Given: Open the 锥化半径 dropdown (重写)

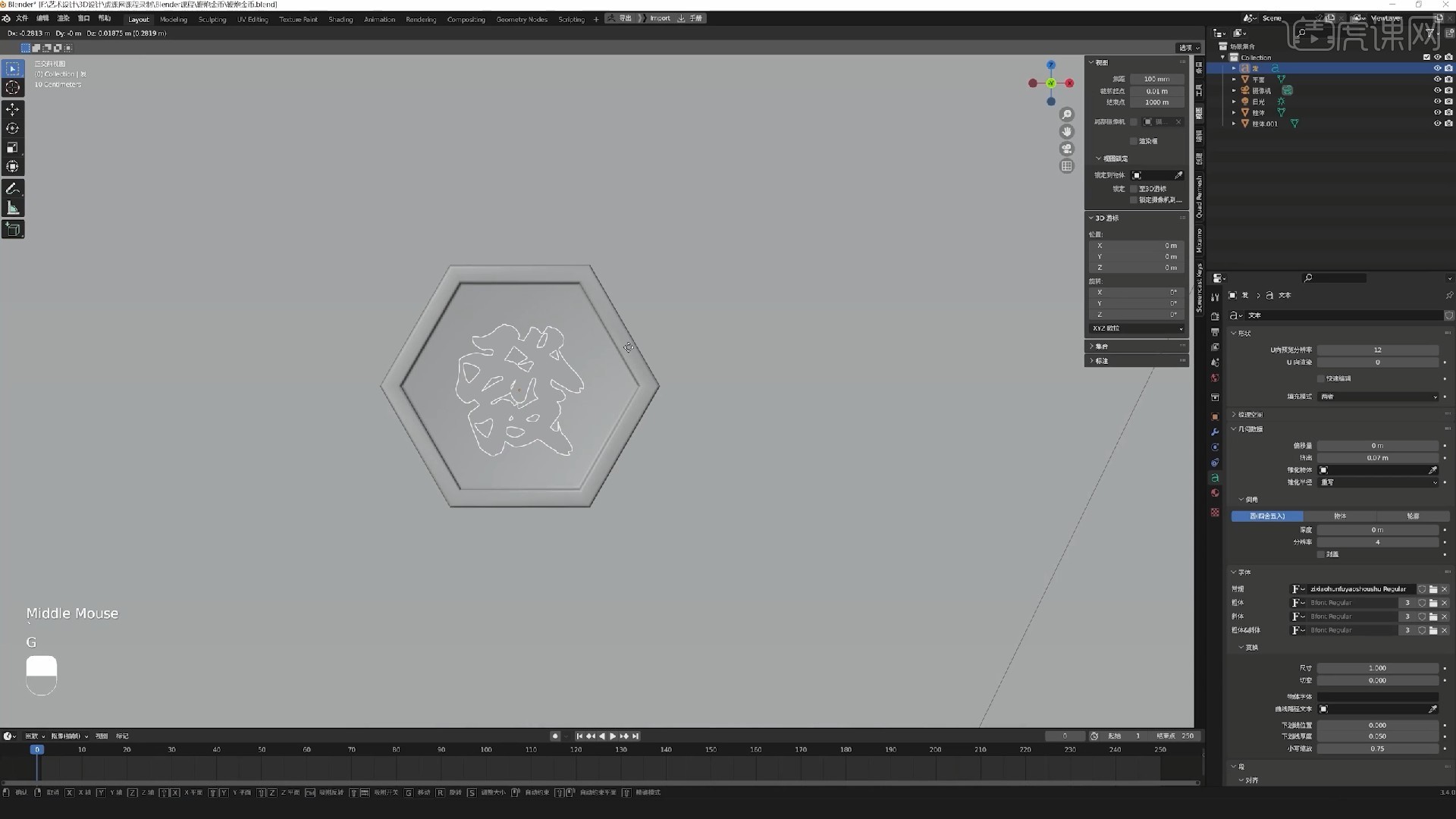Looking at the screenshot, I should (x=1378, y=482).
